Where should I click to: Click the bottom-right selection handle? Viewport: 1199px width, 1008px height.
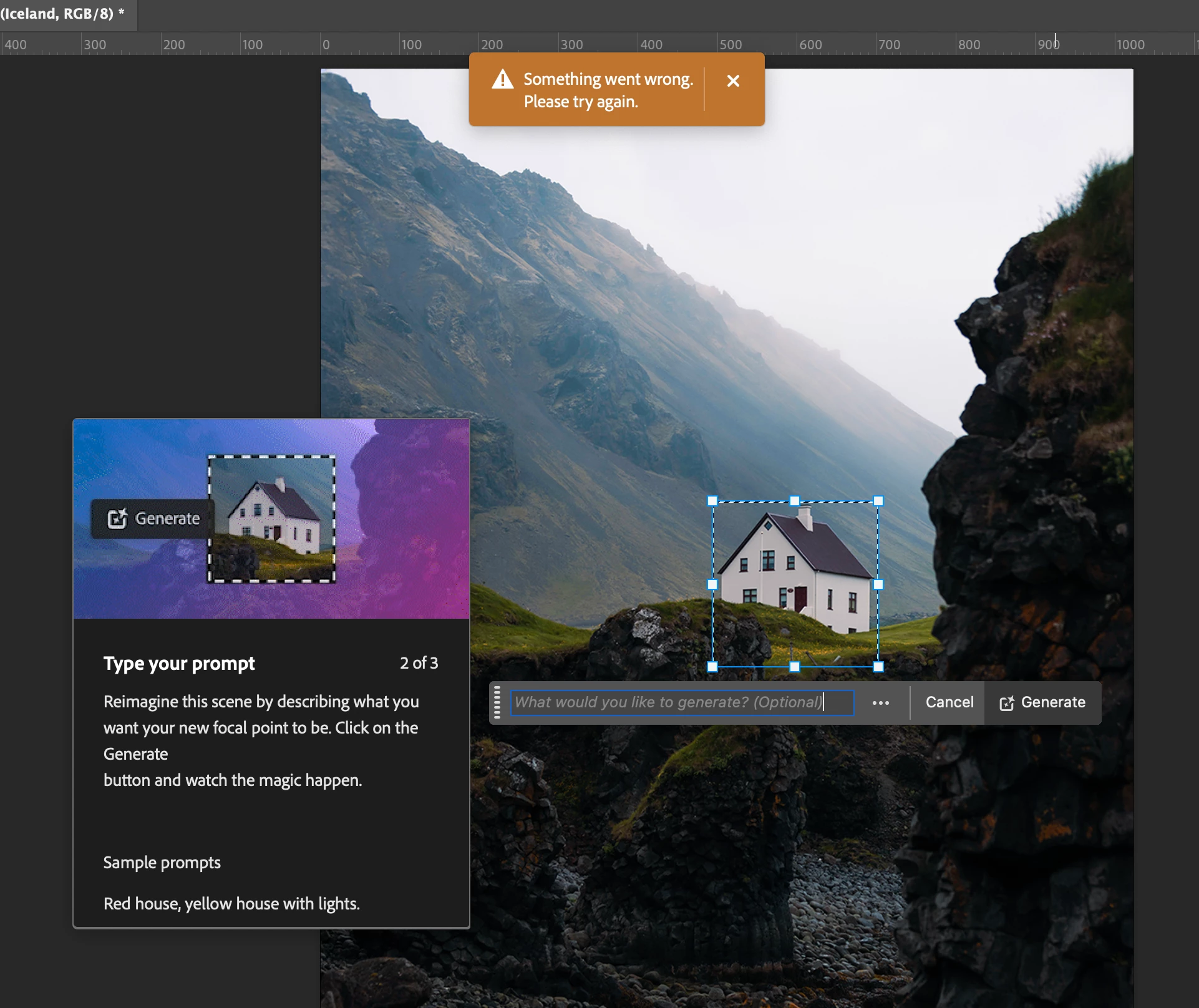click(x=878, y=667)
